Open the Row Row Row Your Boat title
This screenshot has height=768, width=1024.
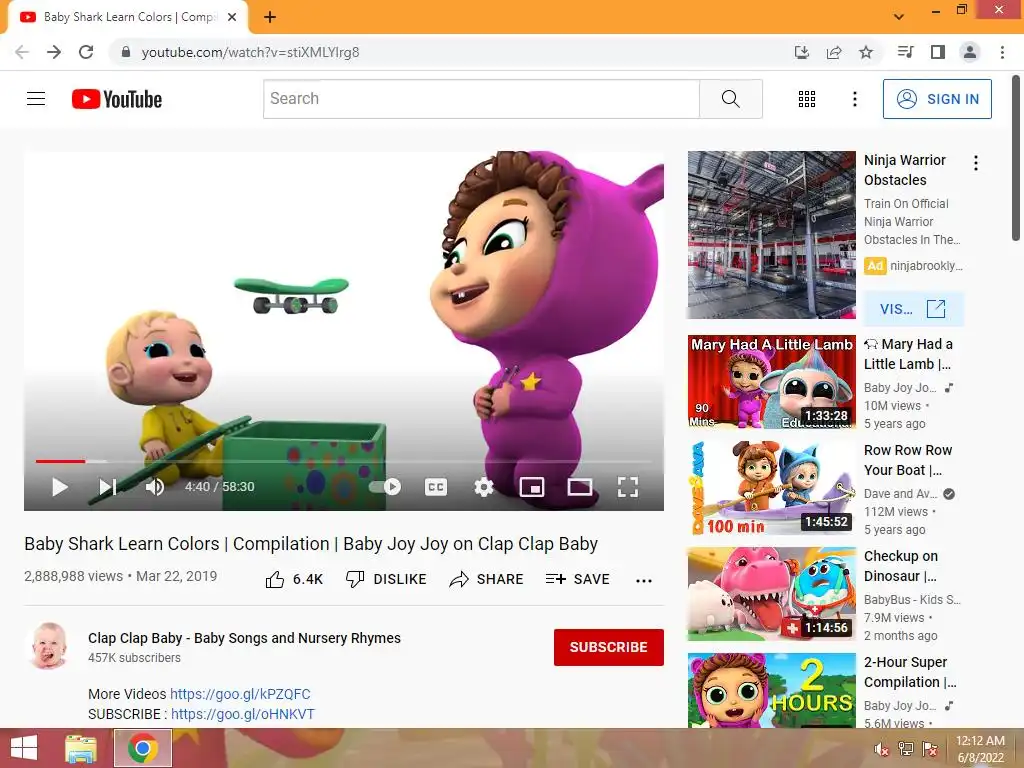[908, 460]
